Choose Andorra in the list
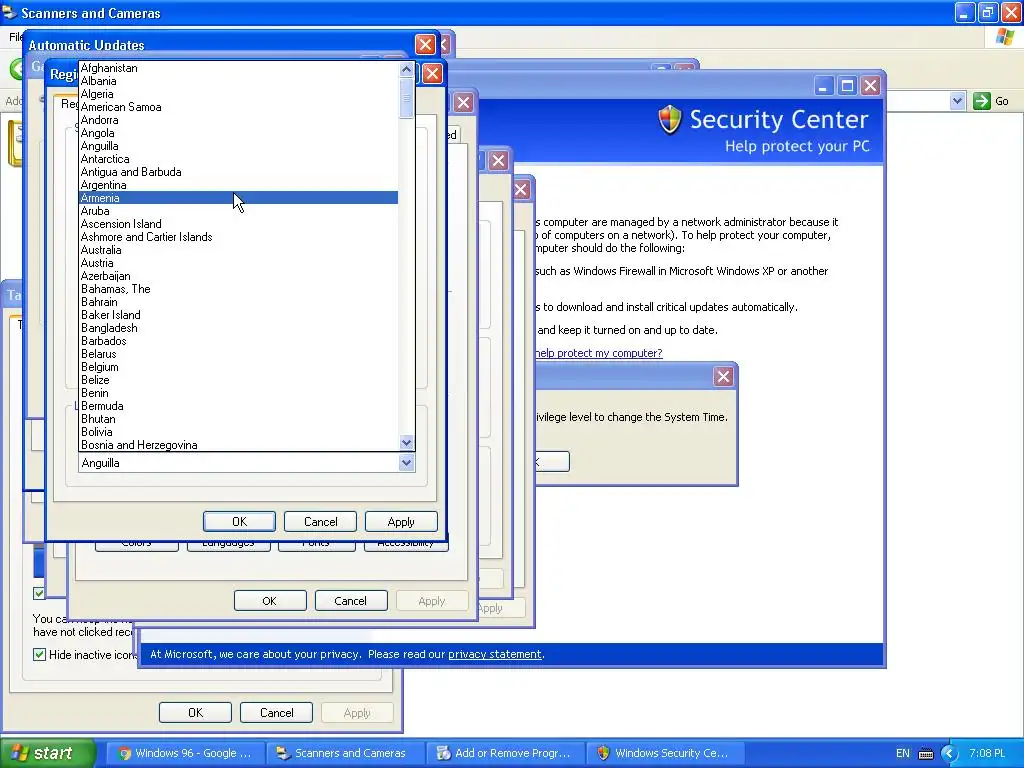 click(x=238, y=120)
